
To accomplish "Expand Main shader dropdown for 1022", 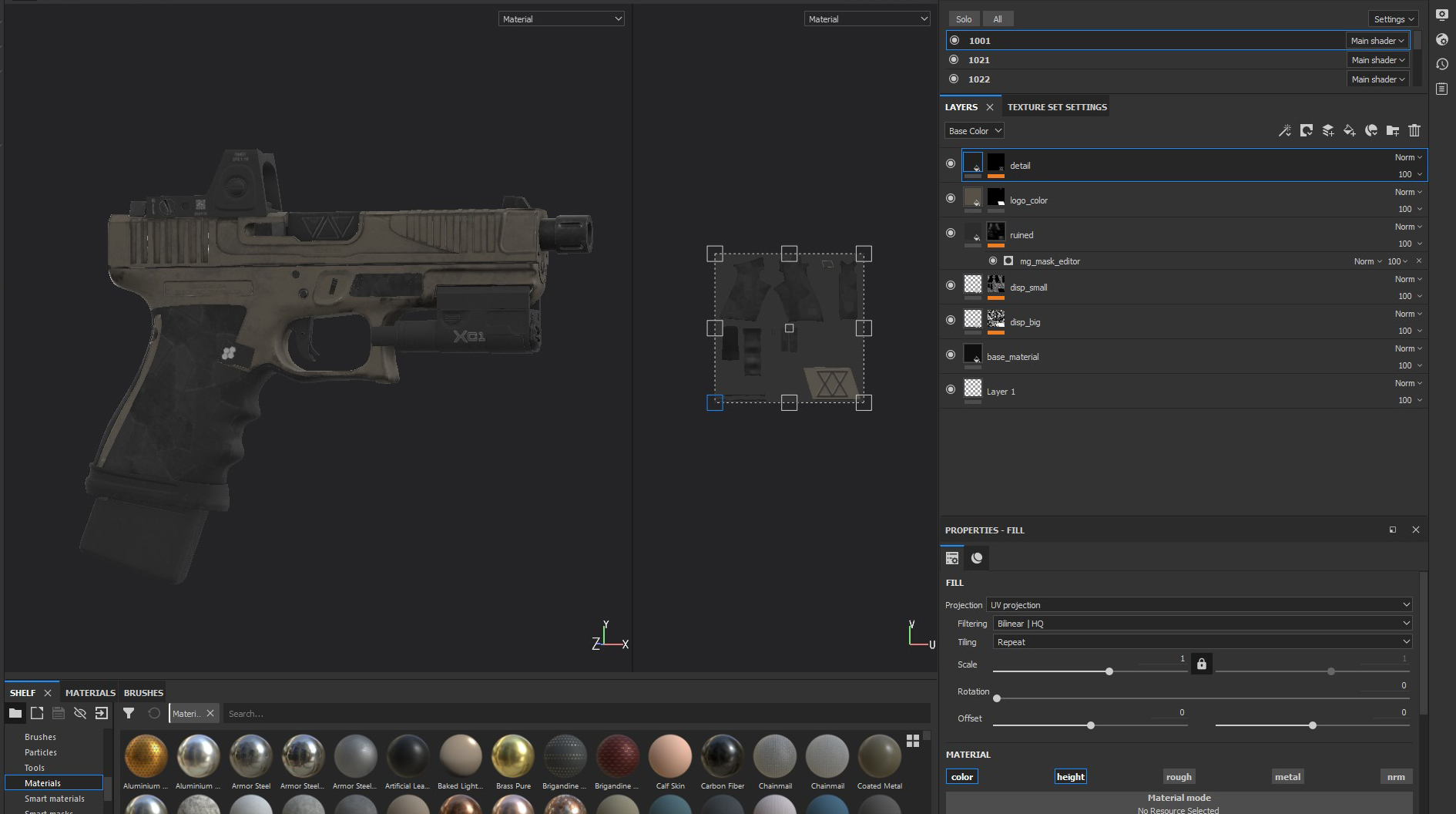I will coord(1377,79).
